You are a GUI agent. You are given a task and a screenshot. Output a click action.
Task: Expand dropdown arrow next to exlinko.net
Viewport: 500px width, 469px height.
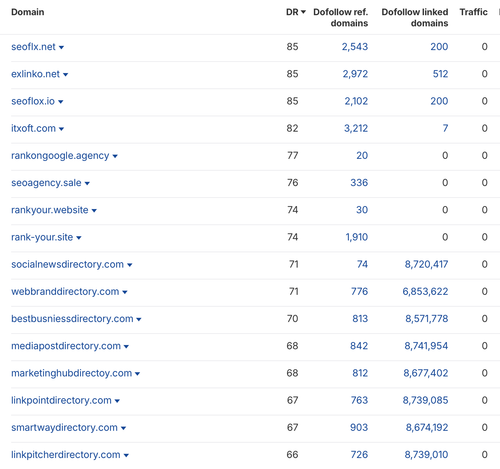coord(66,75)
